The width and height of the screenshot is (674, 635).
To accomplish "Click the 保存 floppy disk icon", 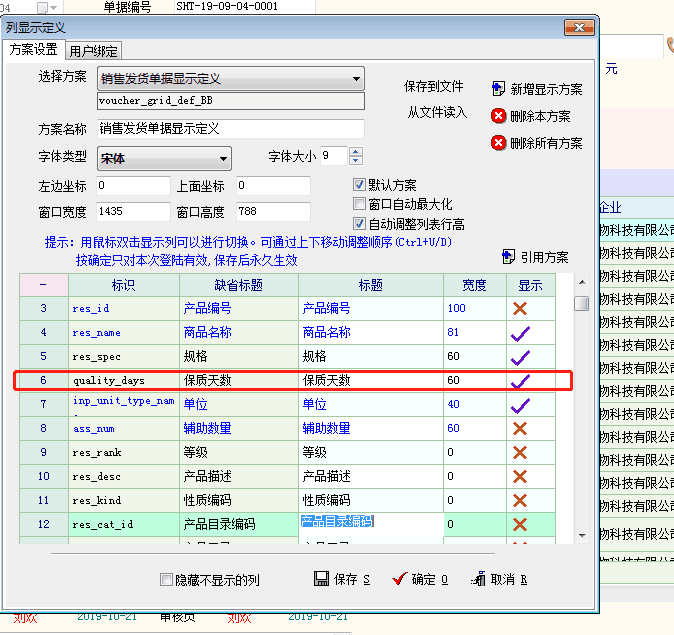I will 322,579.
